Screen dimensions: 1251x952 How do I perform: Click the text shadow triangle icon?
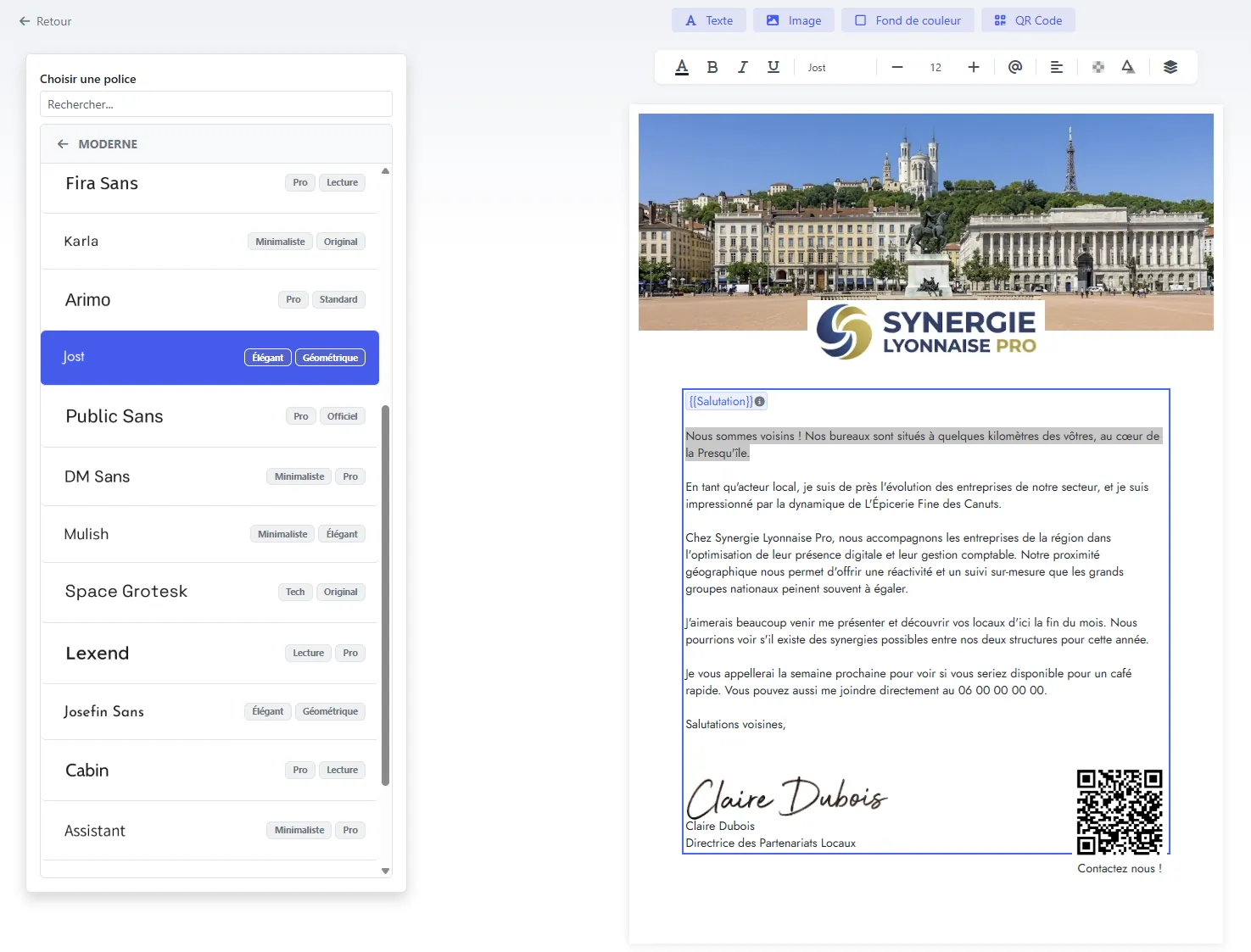tap(1128, 67)
